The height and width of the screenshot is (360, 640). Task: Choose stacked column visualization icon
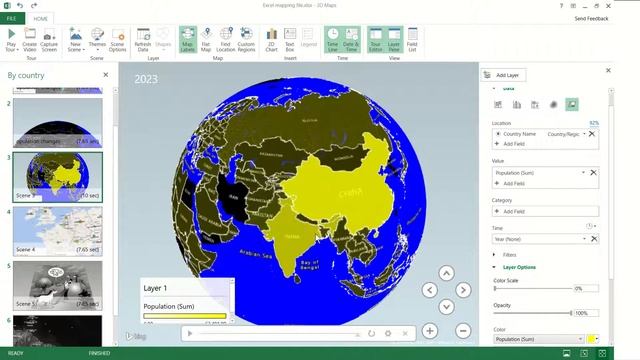498,104
